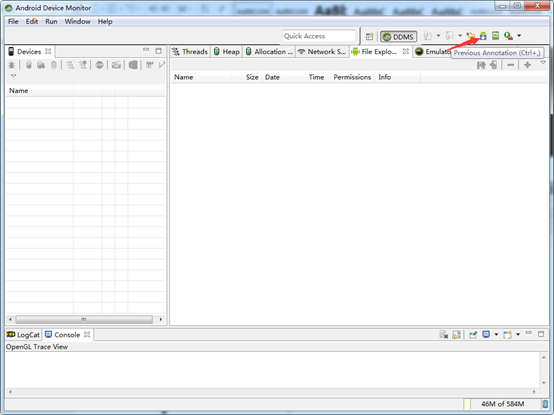554x415 pixels.
Task: Open the Help menu
Action: pos(105,22)
